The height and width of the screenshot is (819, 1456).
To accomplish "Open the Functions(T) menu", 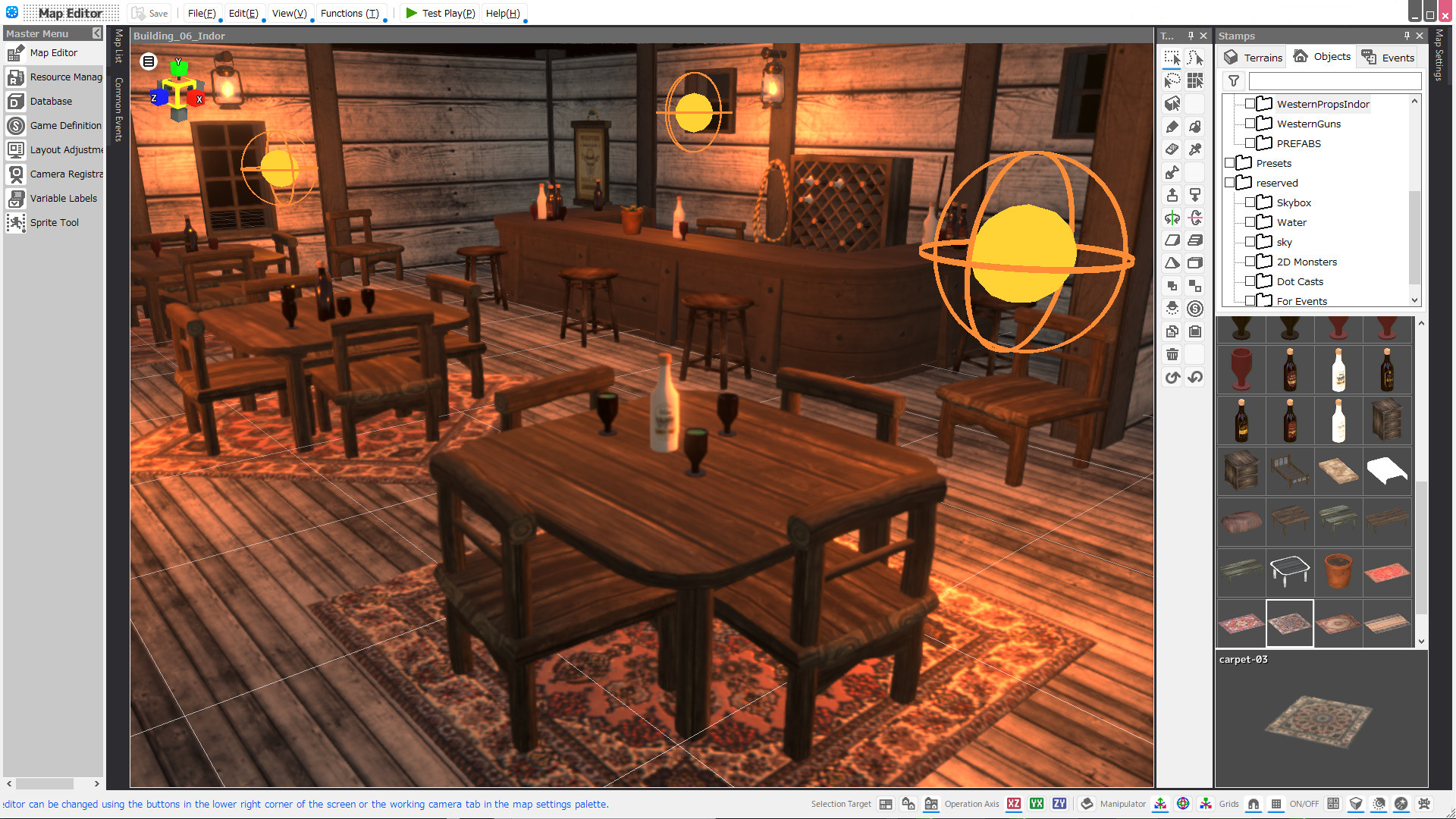I will 350,13.
